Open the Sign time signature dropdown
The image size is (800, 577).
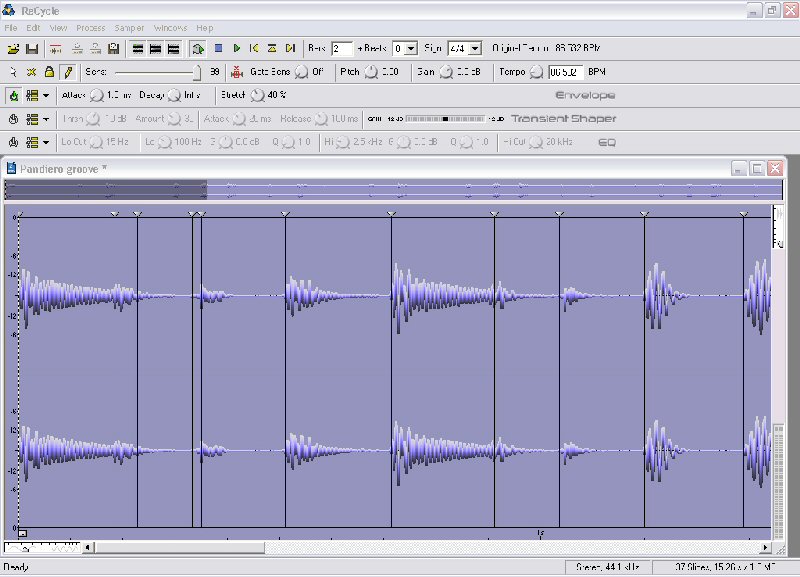(x=473, y=48)
